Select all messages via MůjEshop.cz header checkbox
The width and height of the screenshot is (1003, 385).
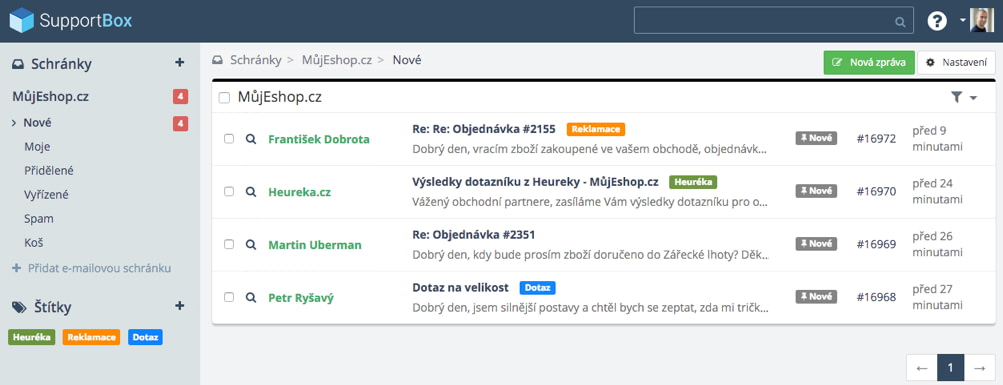(x=224, y=98)
